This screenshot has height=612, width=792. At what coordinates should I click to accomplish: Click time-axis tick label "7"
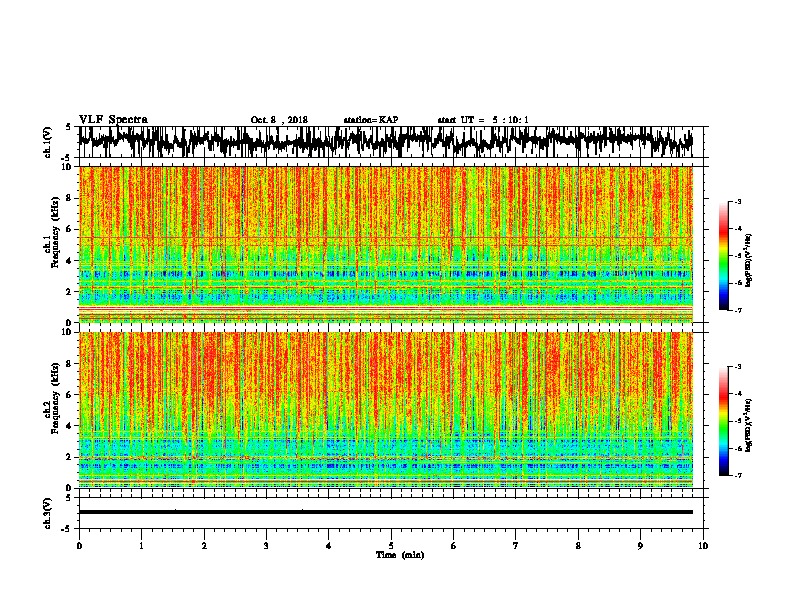[516, 545]
